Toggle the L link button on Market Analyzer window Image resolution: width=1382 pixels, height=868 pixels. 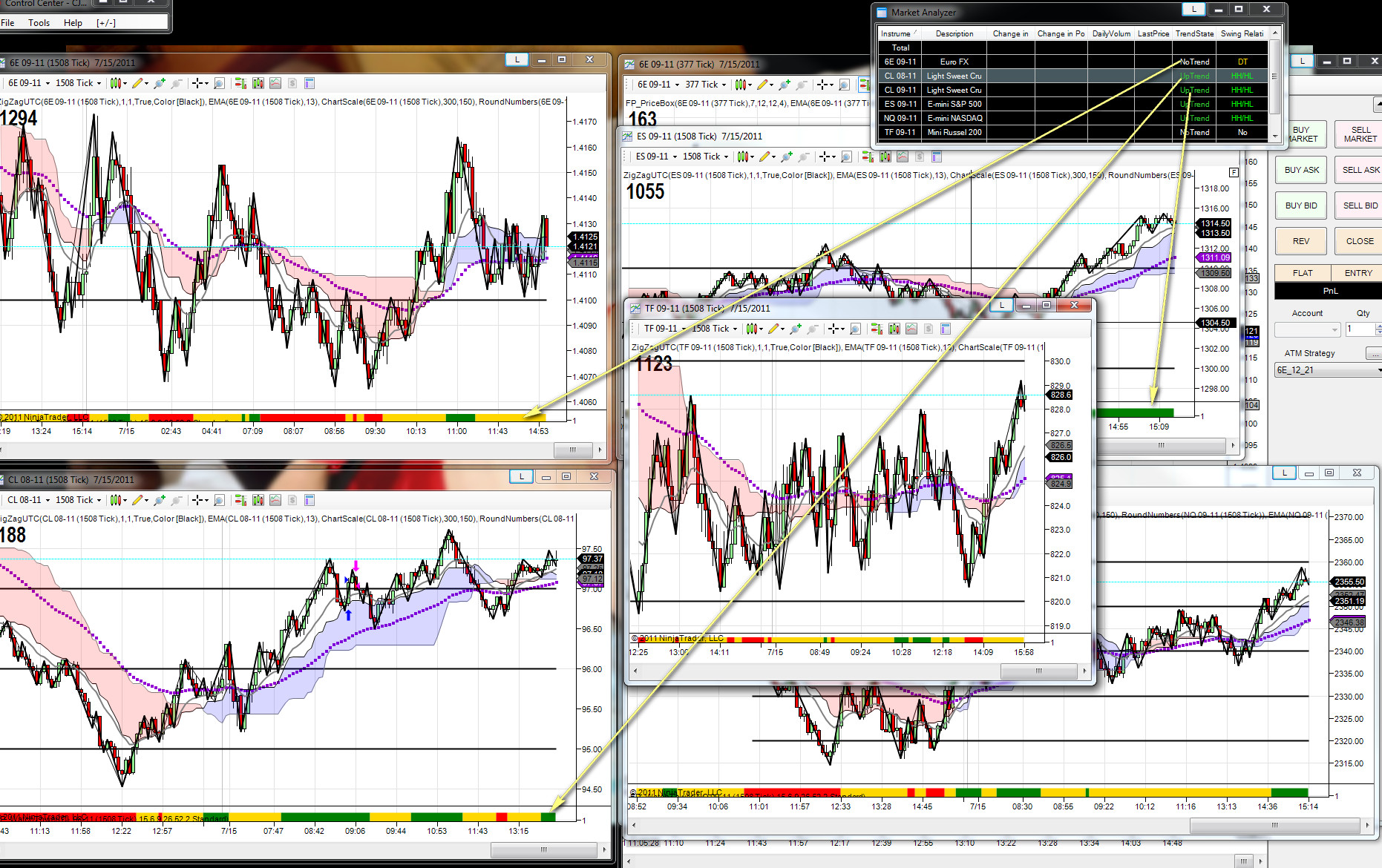pos(1193,9)
